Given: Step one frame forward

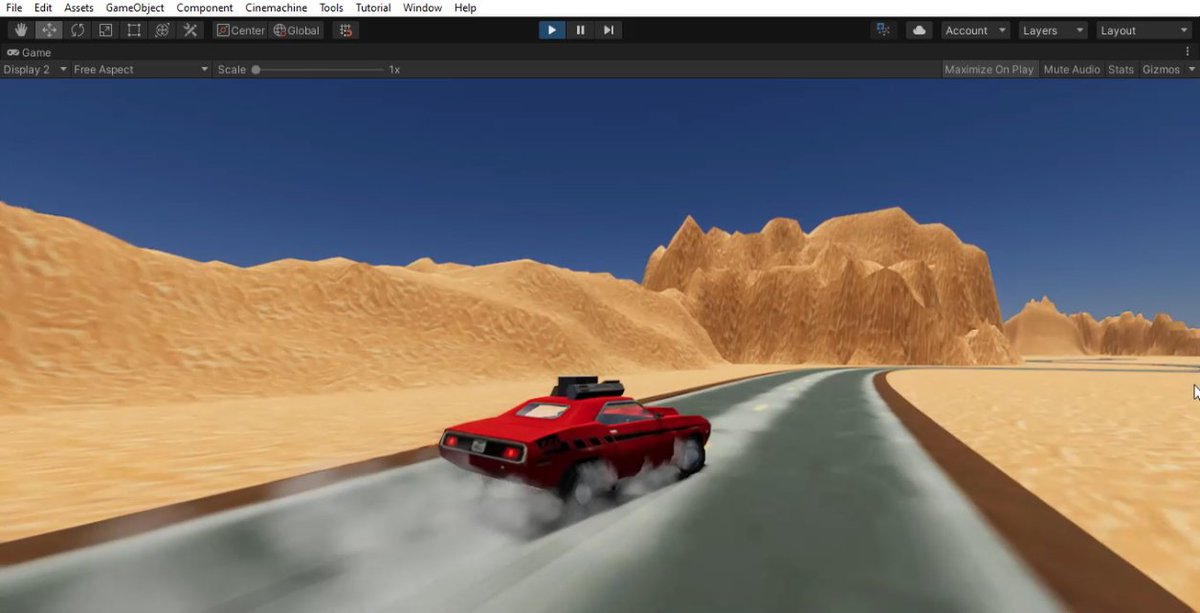Looking at the screenshot, I should tap(608, 30).
